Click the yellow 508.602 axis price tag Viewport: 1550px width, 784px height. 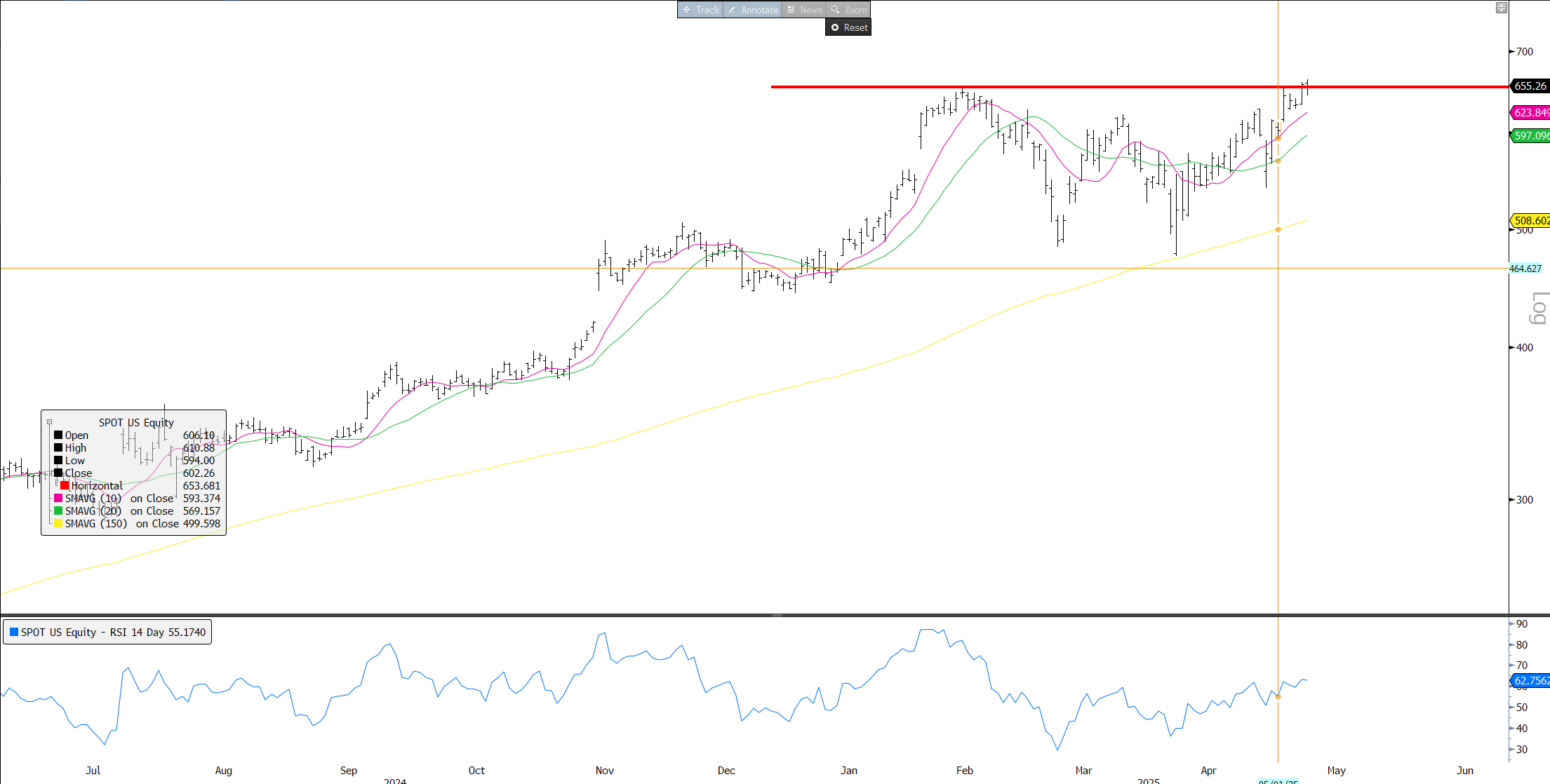pyautogui.click(x=1531, y=220)
